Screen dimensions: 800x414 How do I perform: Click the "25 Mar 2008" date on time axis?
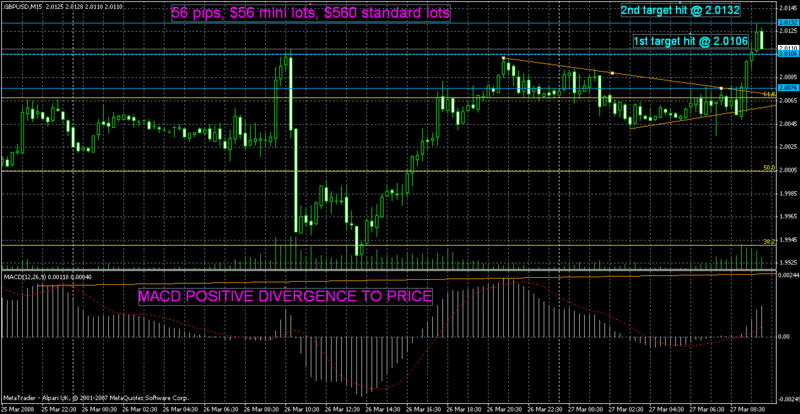18,409
